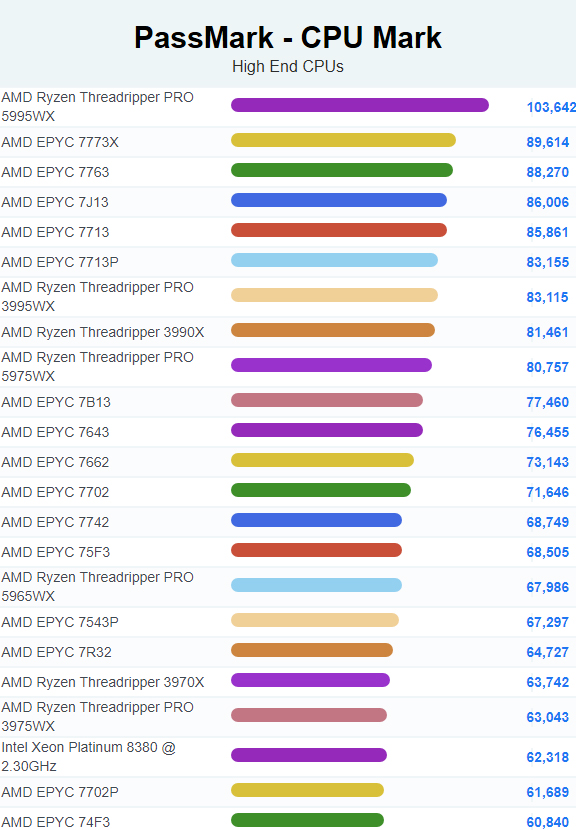Click the 89,614 score value
The height and width of the screenshot is (830, 576).
[x=547, y=142]
